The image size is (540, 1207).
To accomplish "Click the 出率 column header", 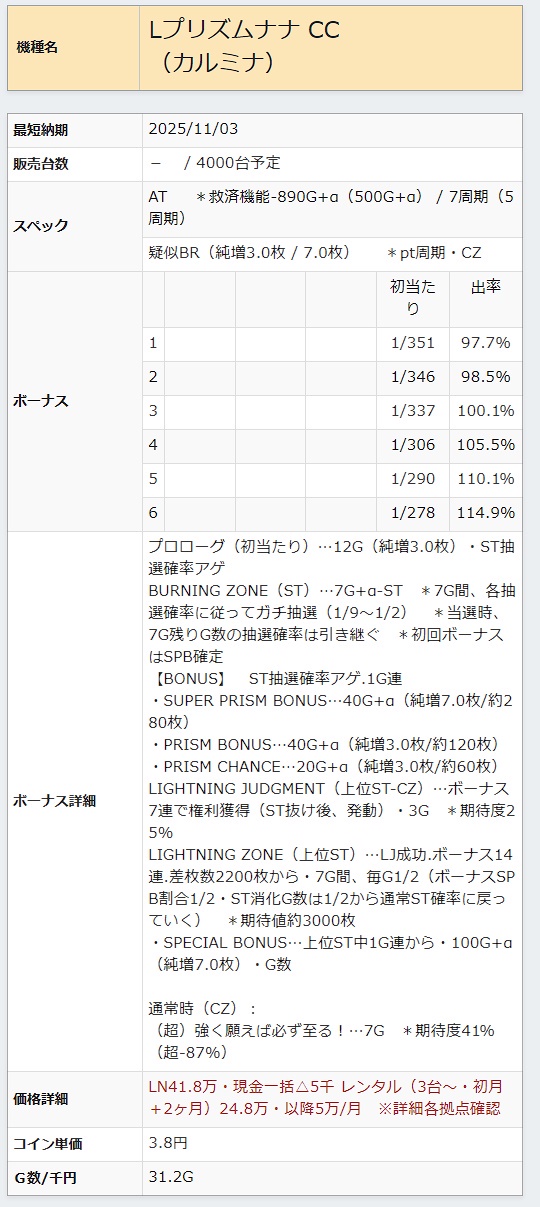I will [486, 288].
